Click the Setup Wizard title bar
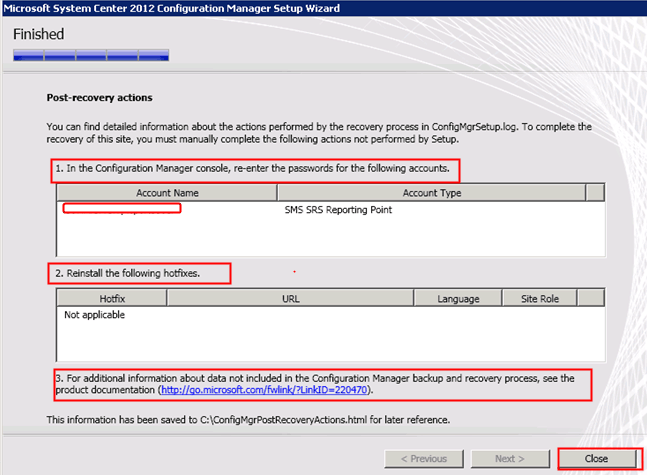The height and width of the screenshot is (475, 647). (x=324, y=8)
